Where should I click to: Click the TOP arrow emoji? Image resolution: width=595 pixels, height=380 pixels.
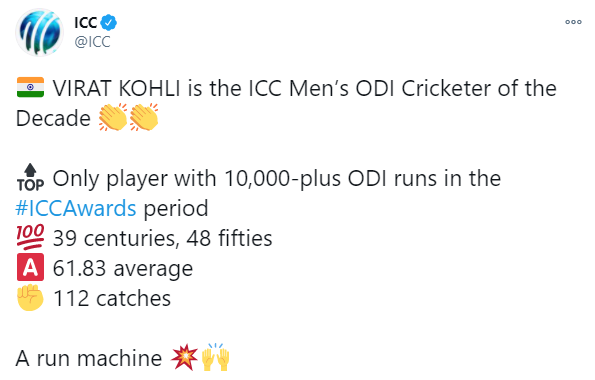(x=30, y=177)
